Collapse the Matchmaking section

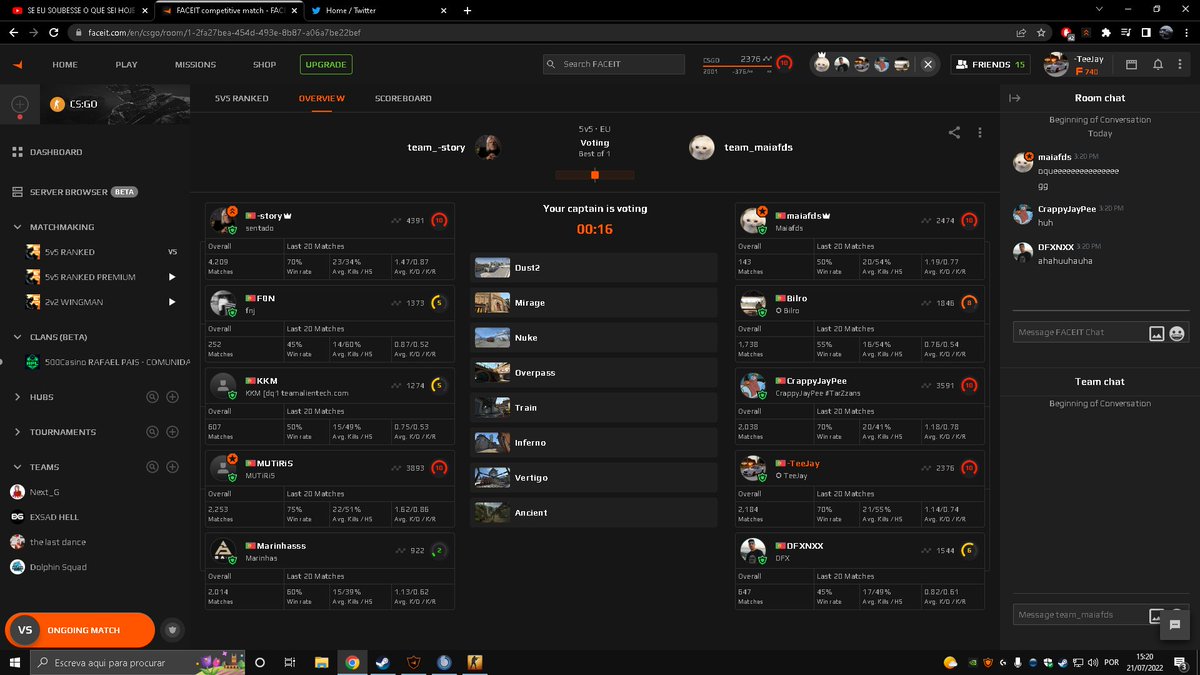(x=18, y=227)
